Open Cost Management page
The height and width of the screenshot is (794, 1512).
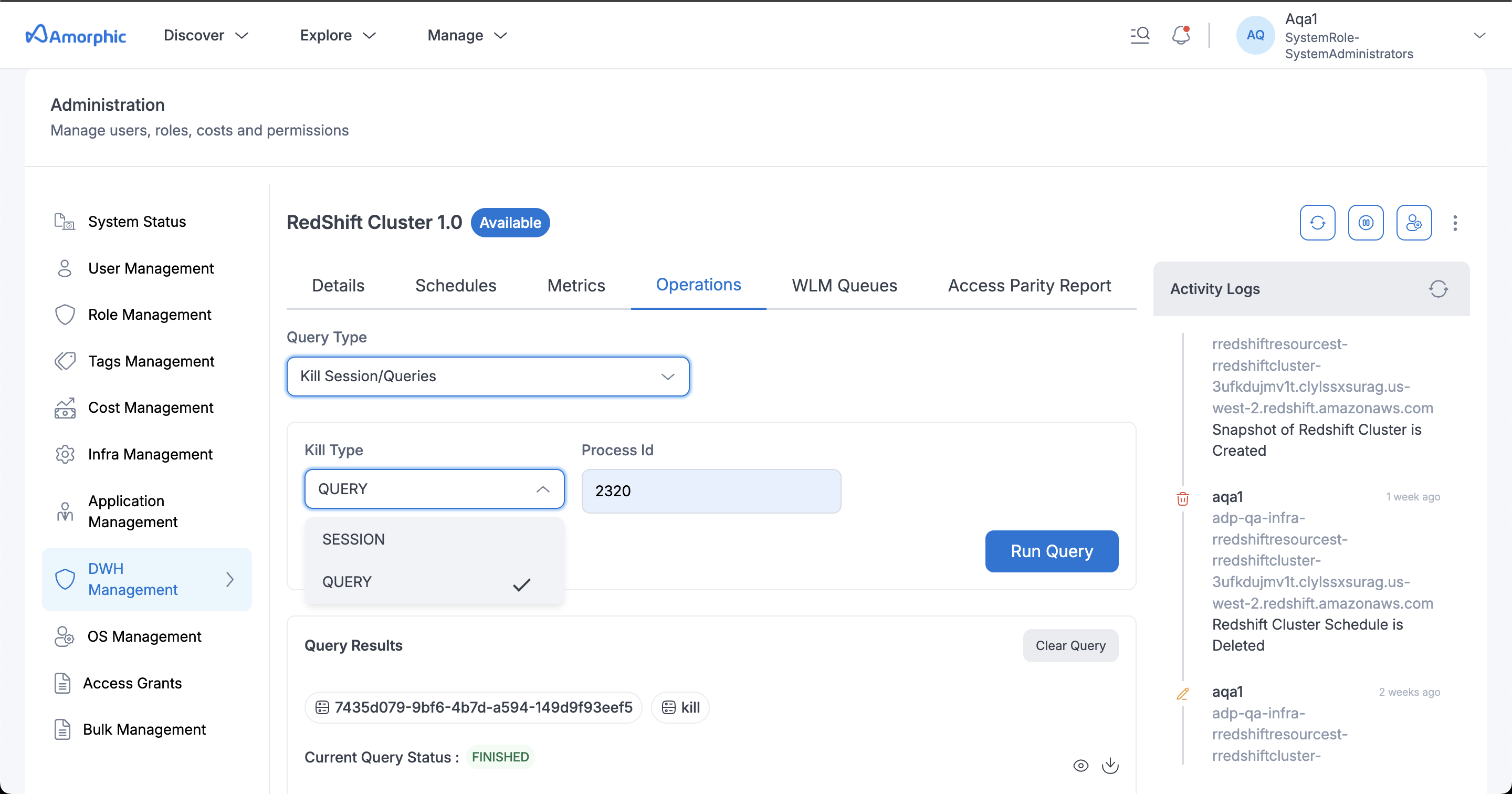coord(150,408)
